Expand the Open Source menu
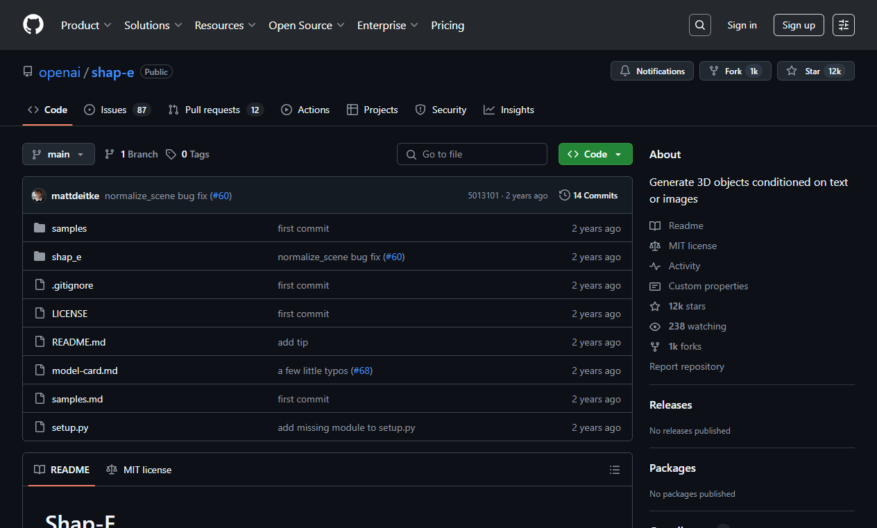The image size is (877, 528). click(306, 25)
